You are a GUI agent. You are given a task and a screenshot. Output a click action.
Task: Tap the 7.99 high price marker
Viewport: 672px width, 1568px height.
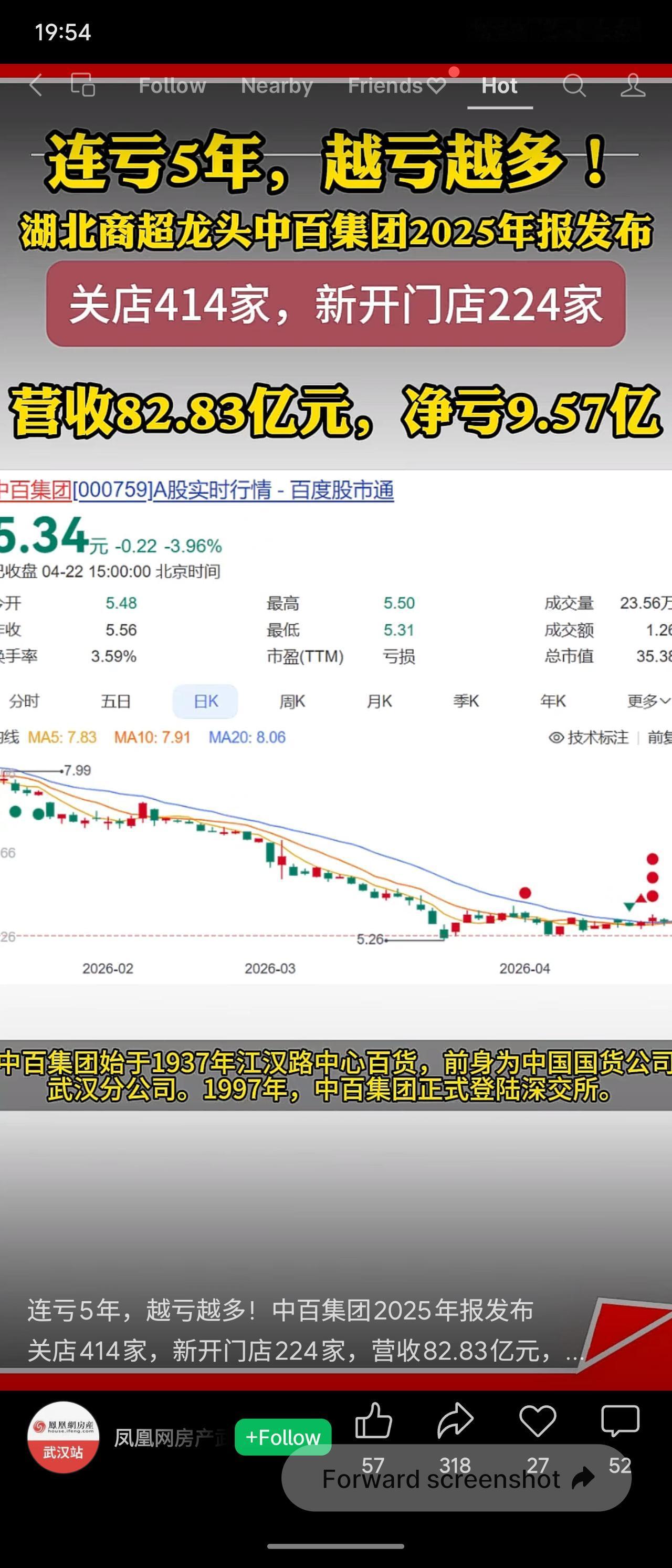click(77, 770)
